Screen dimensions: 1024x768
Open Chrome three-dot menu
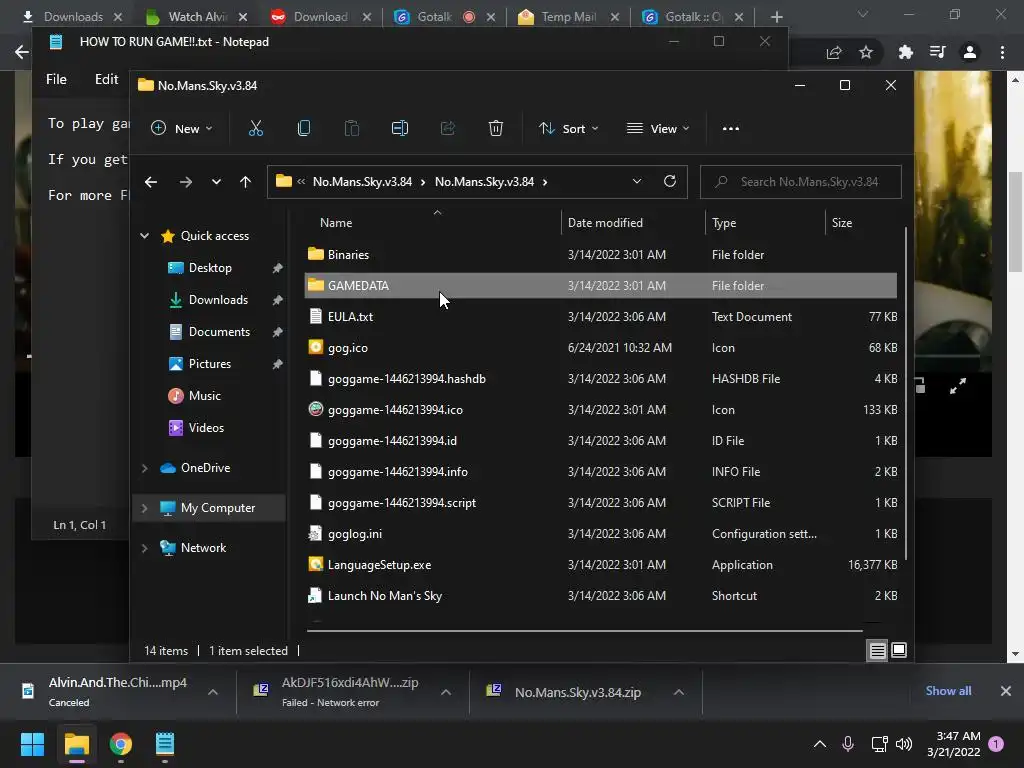pos(1002,52)
